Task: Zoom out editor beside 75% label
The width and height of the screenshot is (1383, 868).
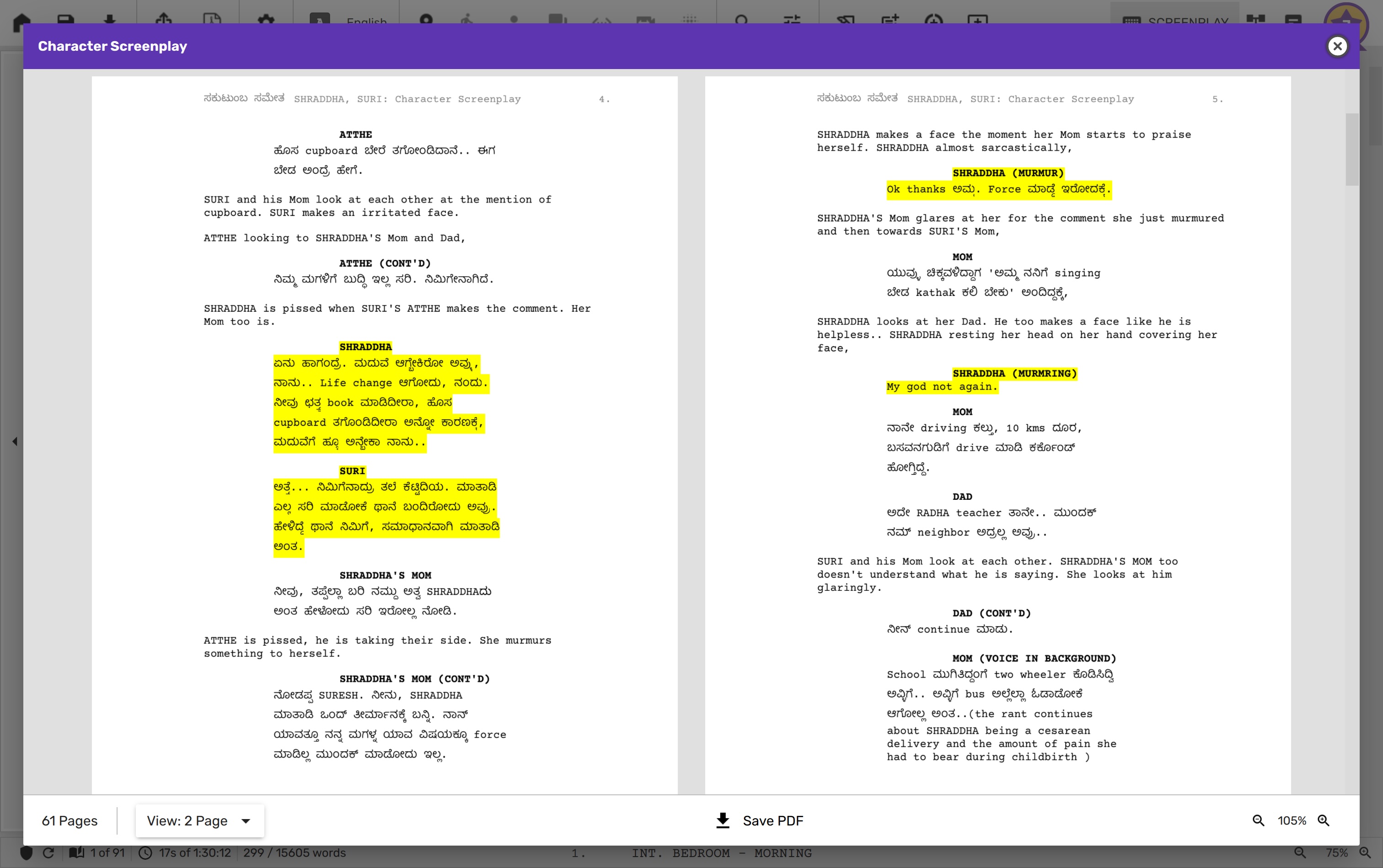Action: pos(1300,852)
